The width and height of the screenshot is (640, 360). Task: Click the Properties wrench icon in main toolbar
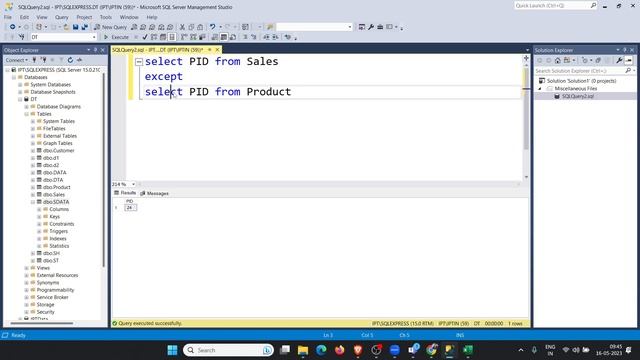[x=371, y=27]
